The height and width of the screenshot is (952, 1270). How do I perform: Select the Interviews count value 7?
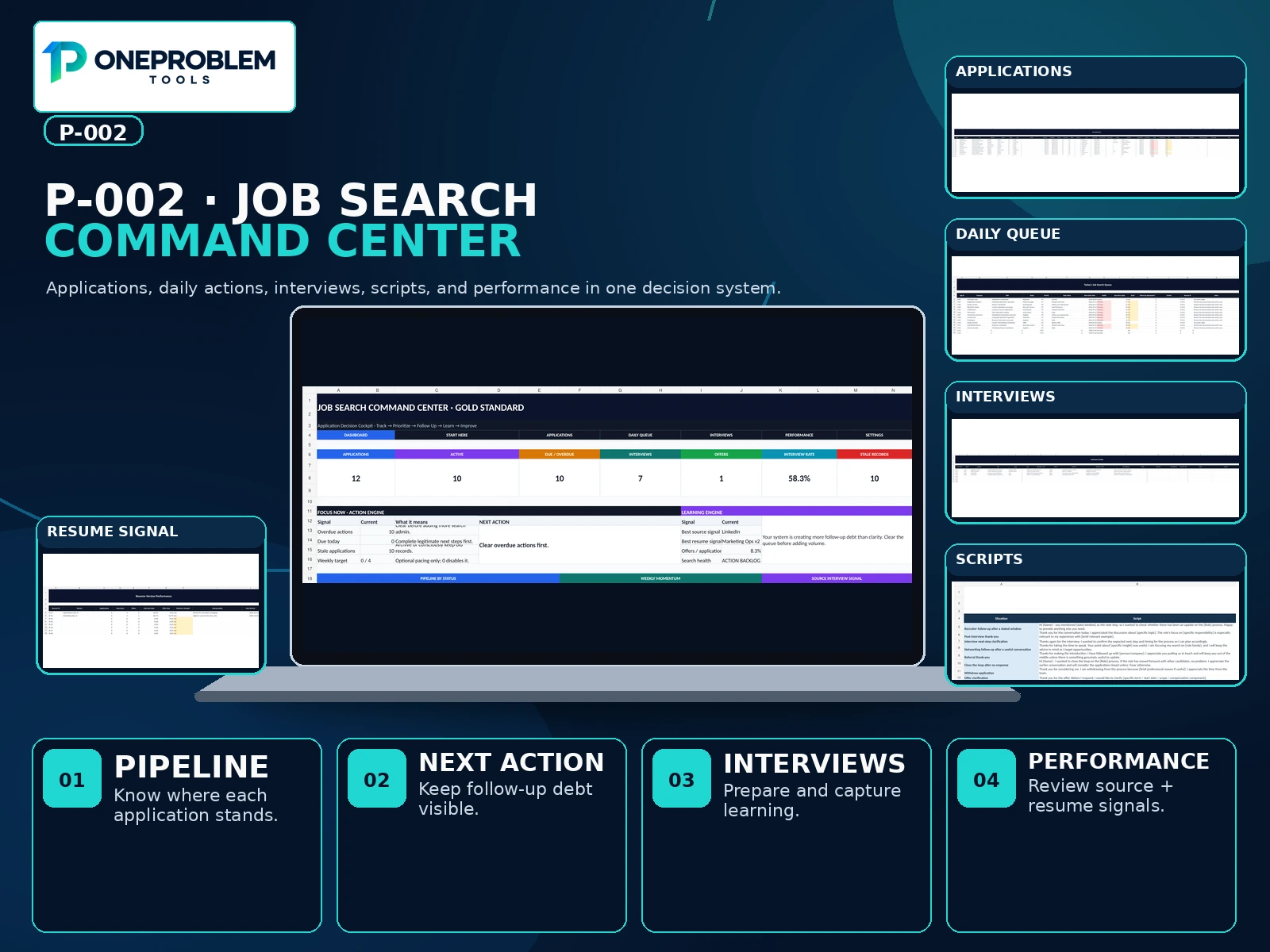point(641,478)
